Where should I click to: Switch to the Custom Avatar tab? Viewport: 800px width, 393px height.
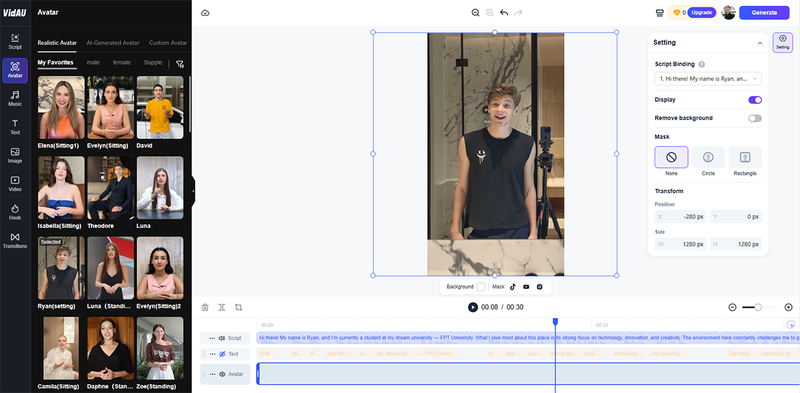point(168,43)
